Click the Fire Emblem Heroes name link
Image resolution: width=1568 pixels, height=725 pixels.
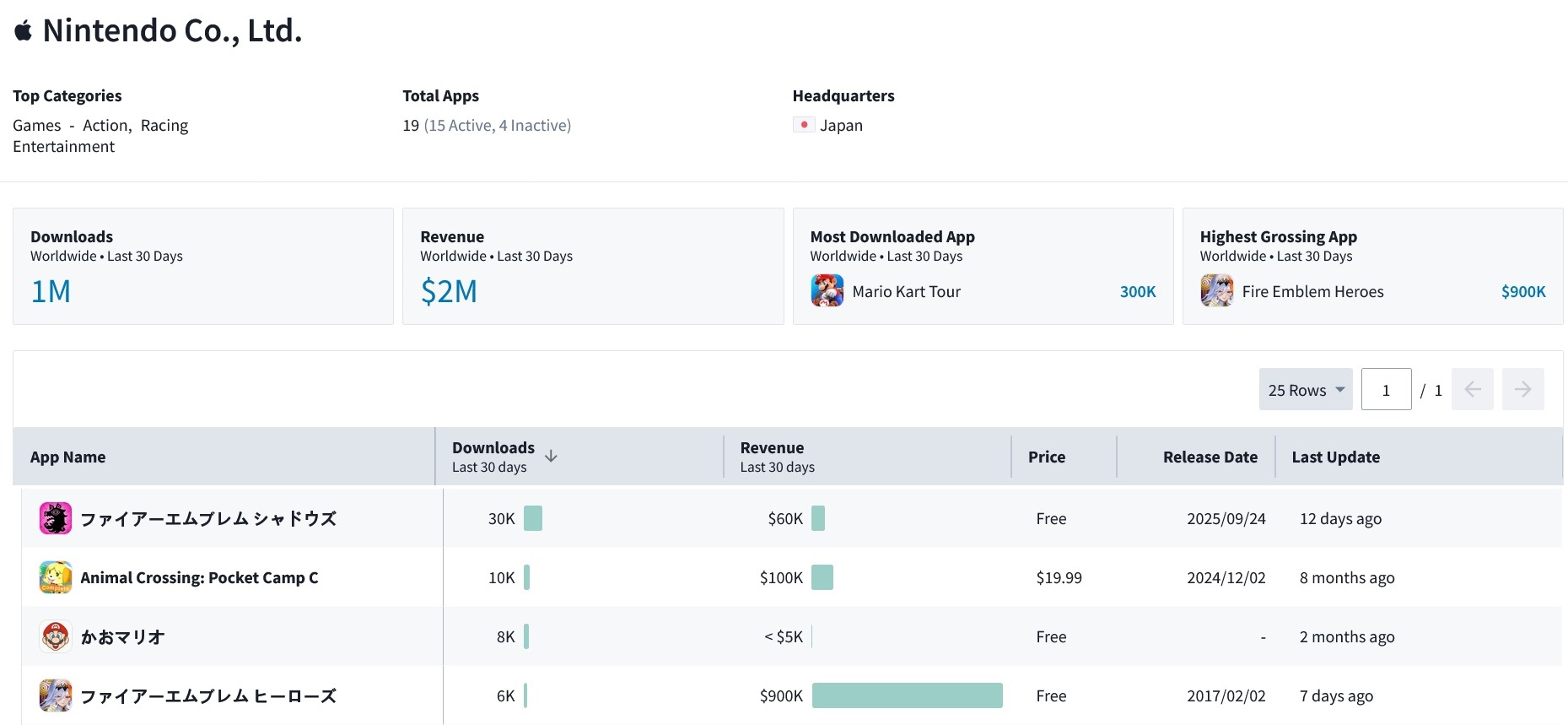click(1312, 291)
